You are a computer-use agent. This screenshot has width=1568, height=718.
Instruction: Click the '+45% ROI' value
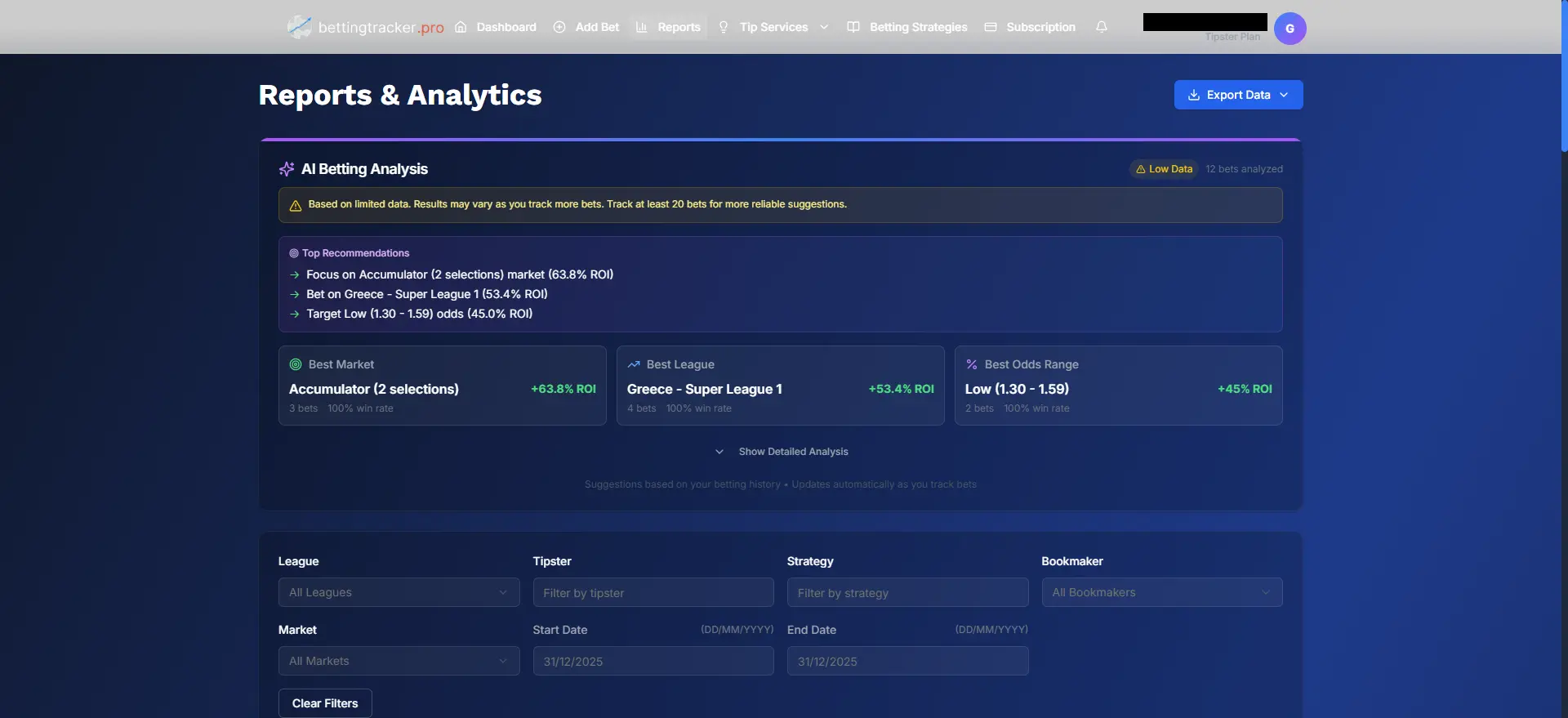coord(1245,389)
